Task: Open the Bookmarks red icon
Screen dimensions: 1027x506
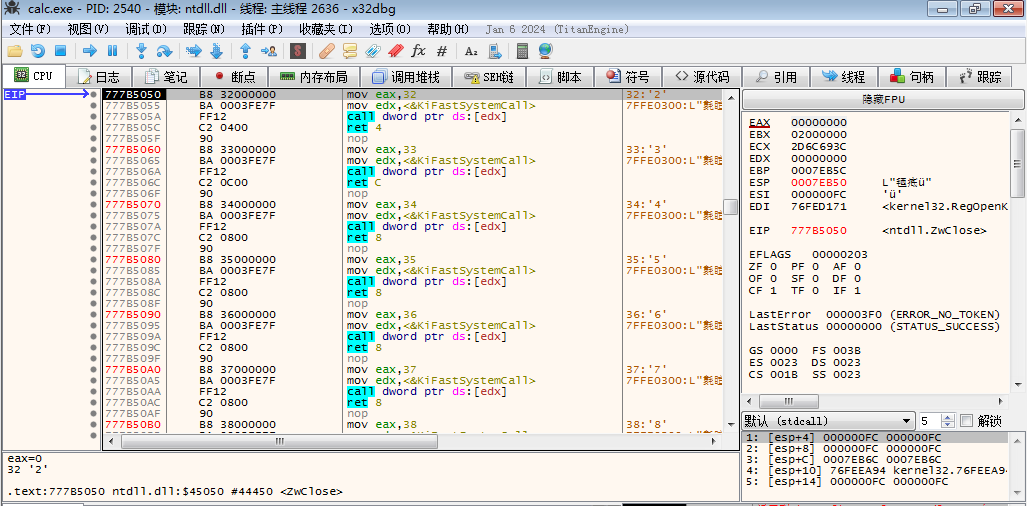Action: [395, 50]
